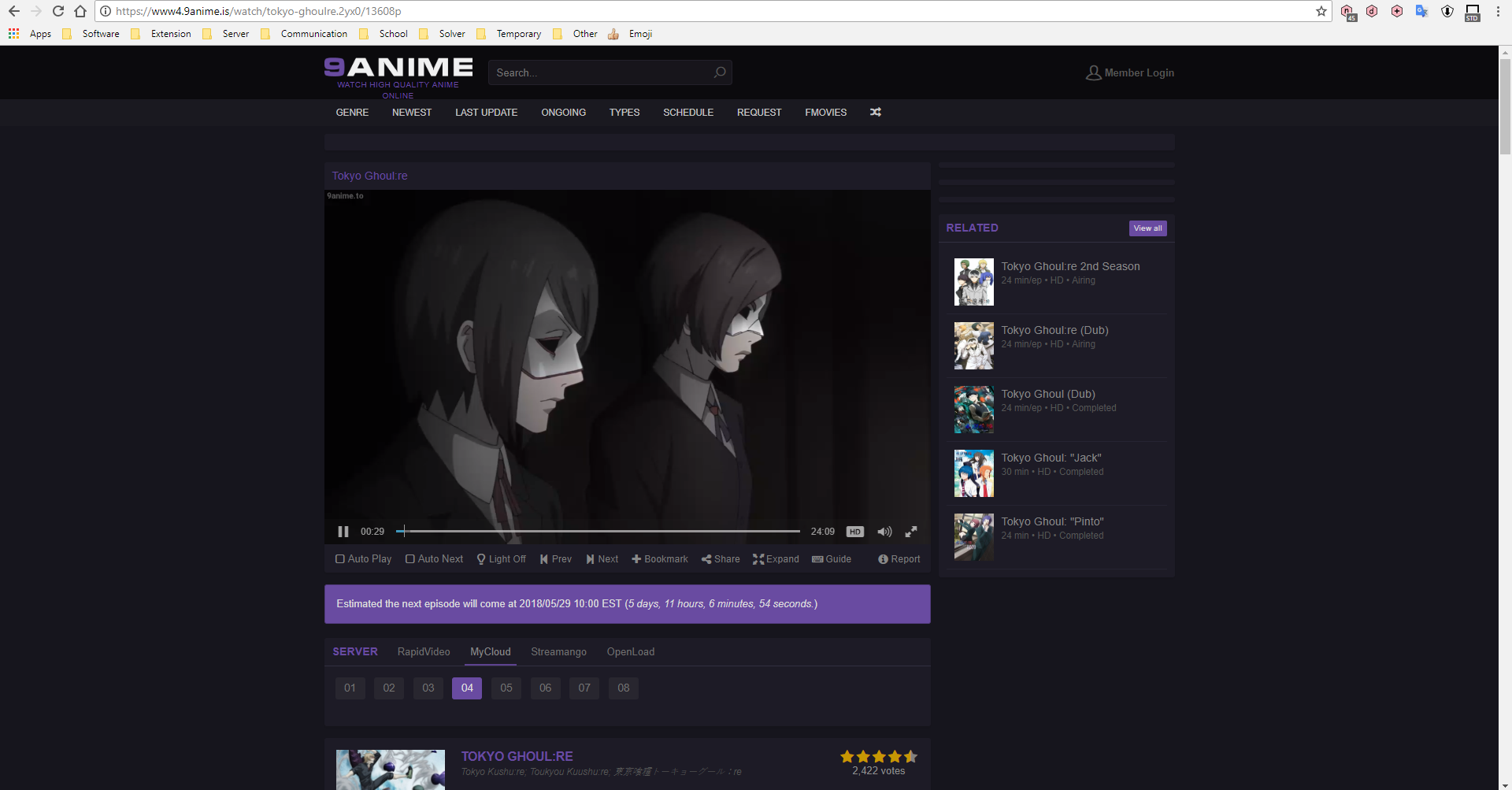The image size is (1512, 790).
Task: Select episode 07
Action: (x=584, y=688)
